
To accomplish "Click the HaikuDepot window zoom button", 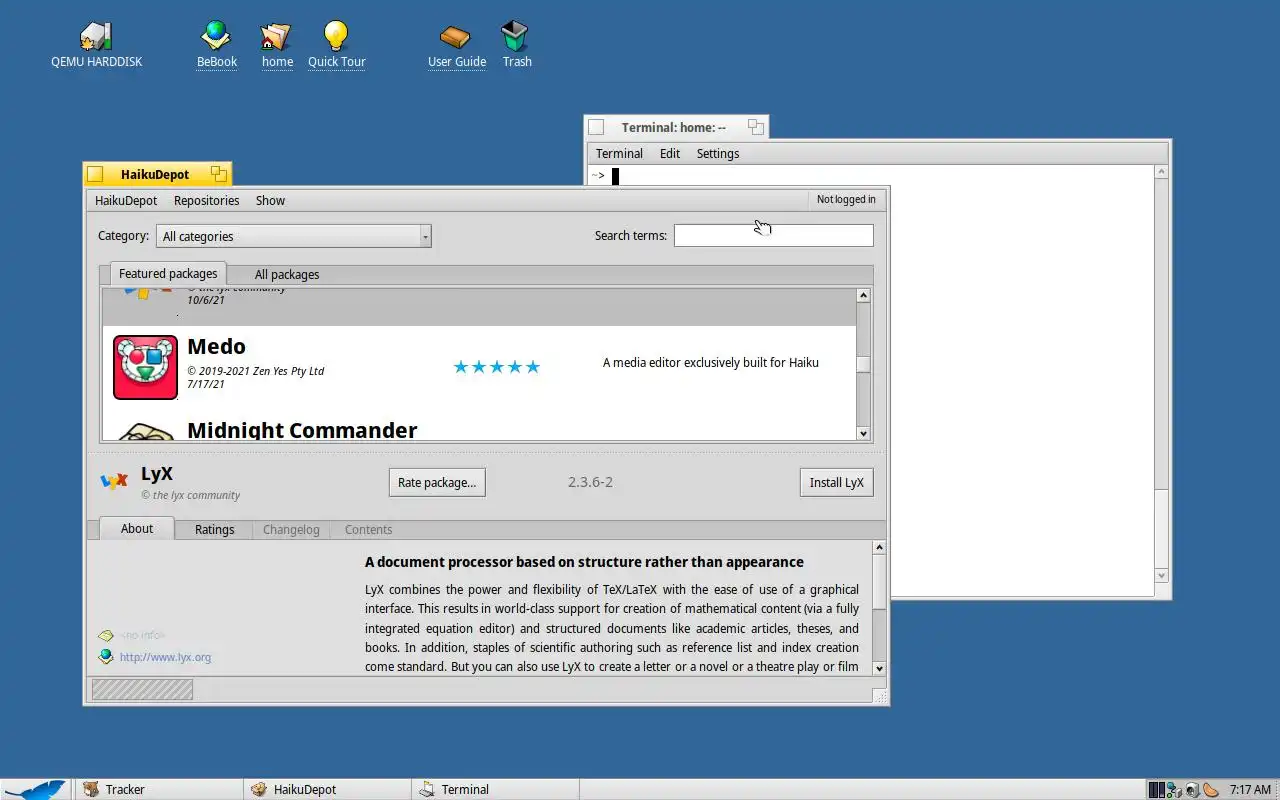I will [x=218, y=174].
